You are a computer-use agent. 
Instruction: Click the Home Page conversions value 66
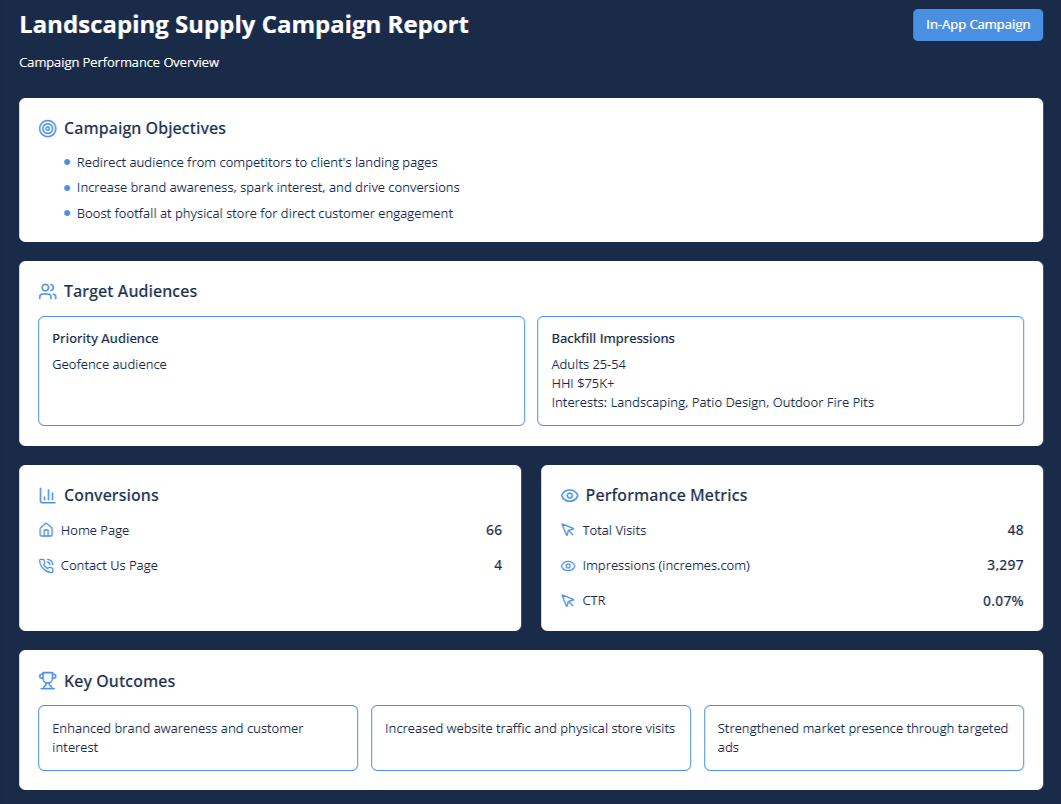(494, 531)
